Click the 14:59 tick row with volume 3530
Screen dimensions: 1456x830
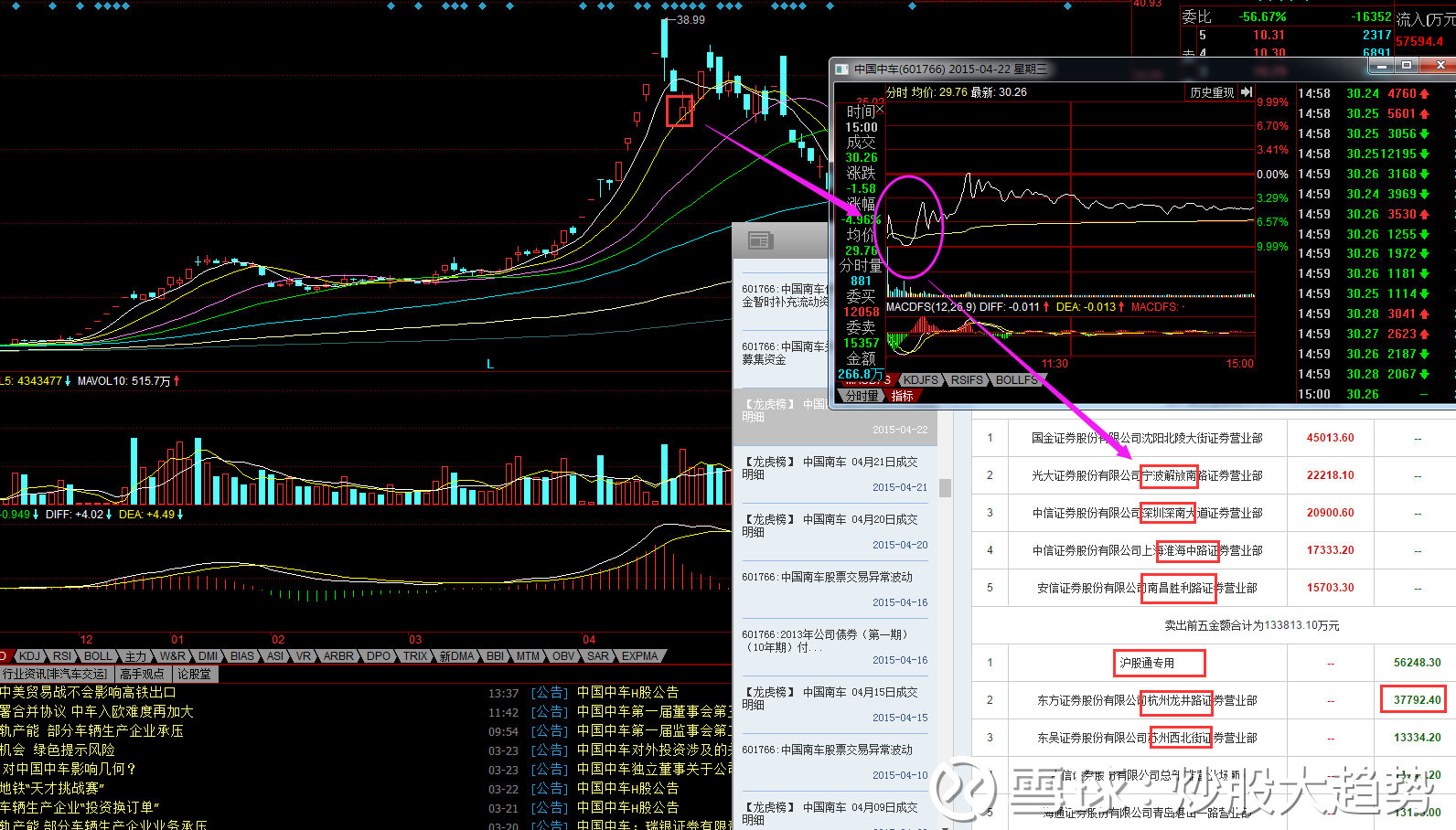1365,214
